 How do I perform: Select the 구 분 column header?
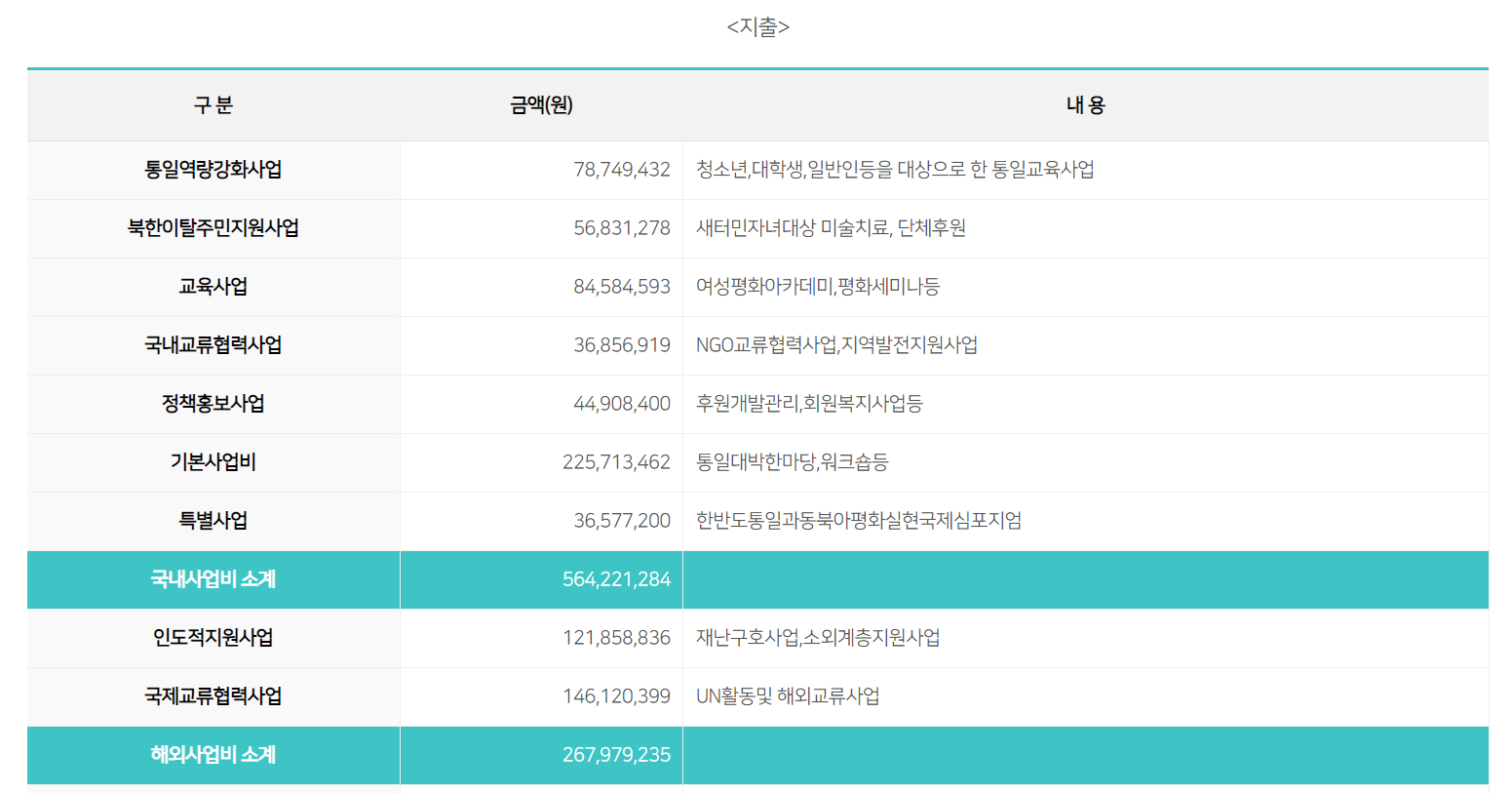[213, 104]
